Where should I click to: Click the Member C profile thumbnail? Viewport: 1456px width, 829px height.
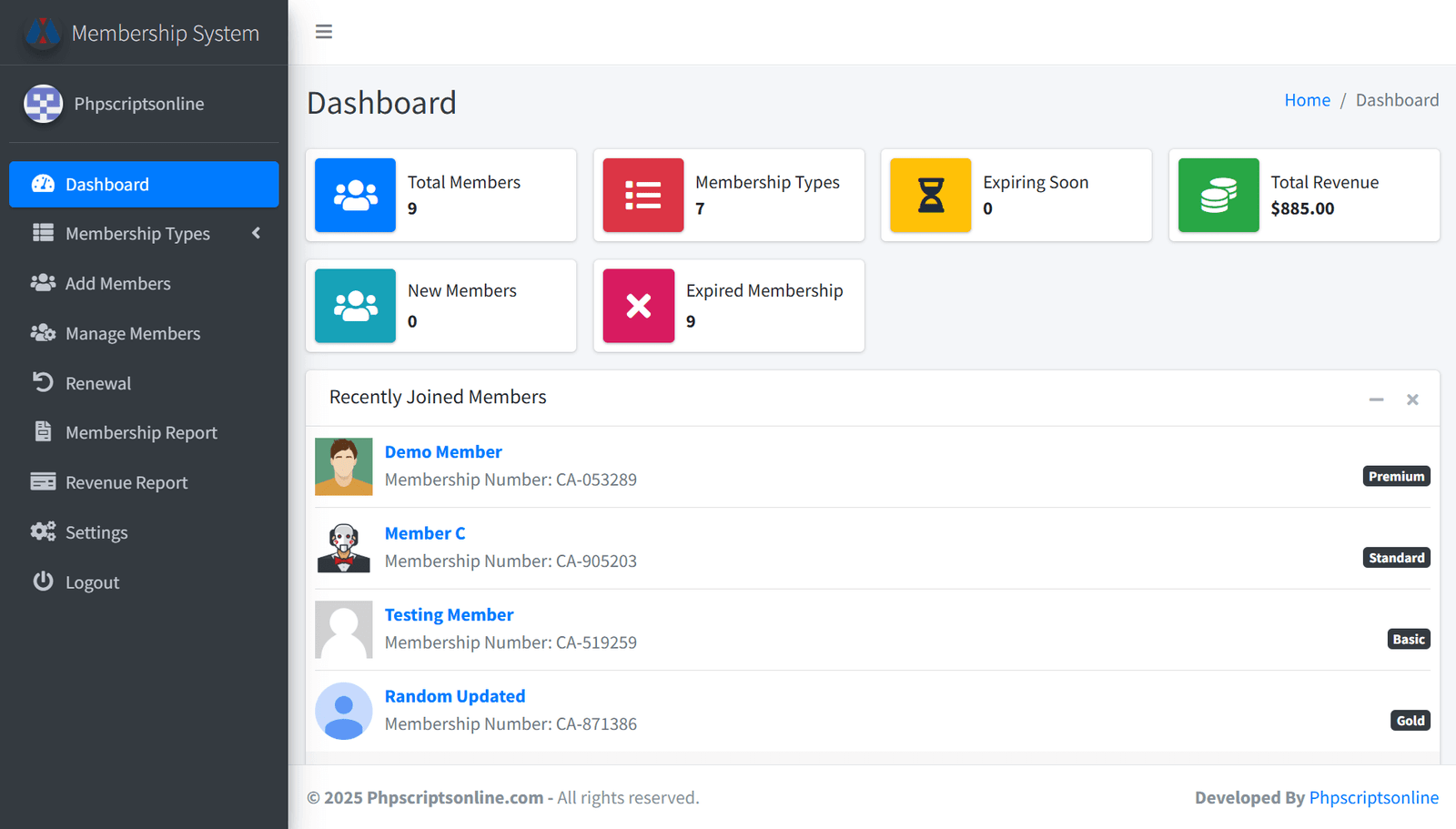pos(343,548)
